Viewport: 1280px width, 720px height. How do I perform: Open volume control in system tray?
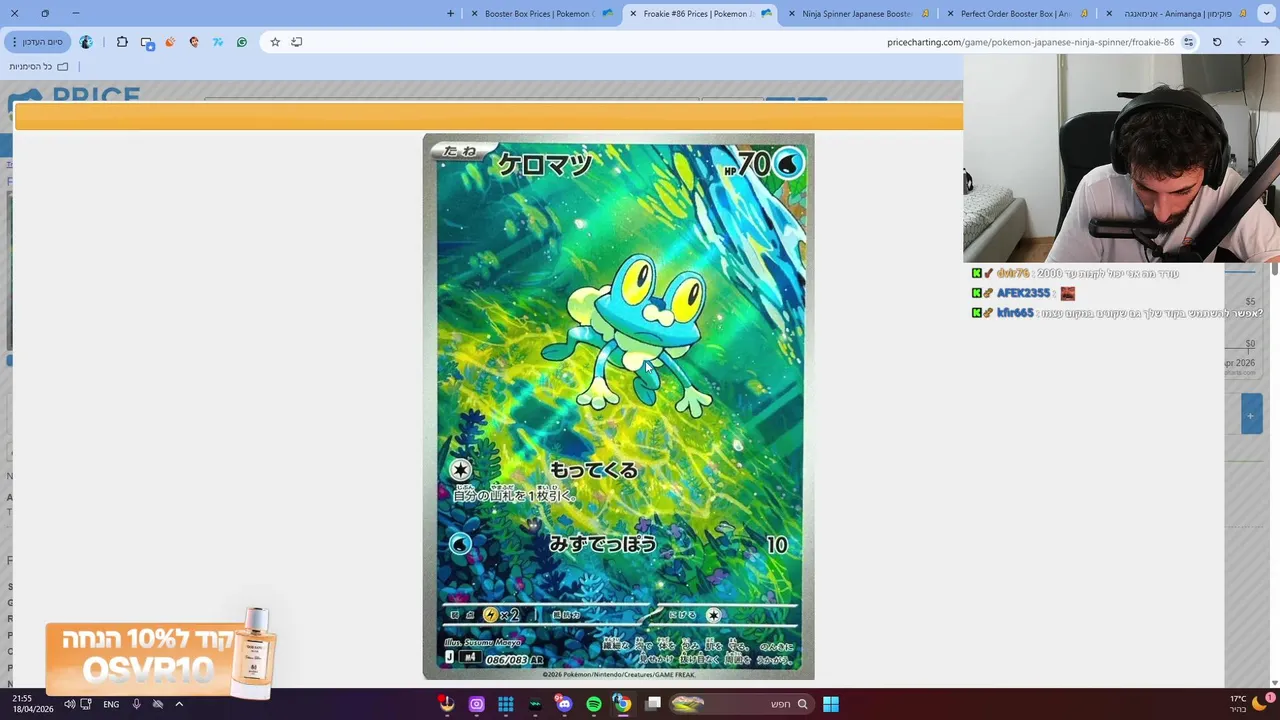(69, 704)
